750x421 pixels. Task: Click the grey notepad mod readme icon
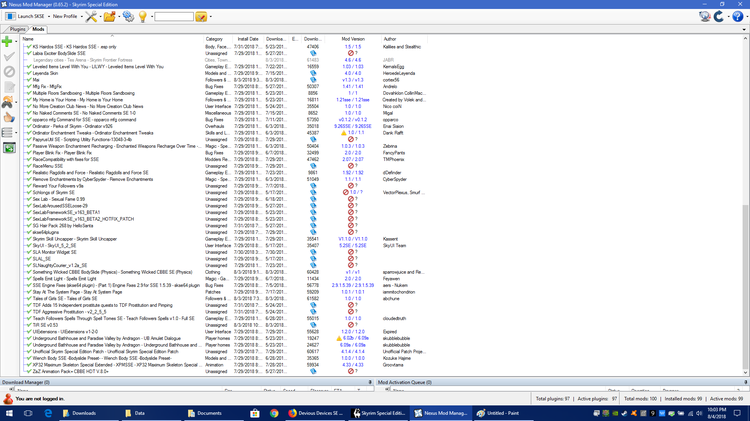click(x=9, y=87)
